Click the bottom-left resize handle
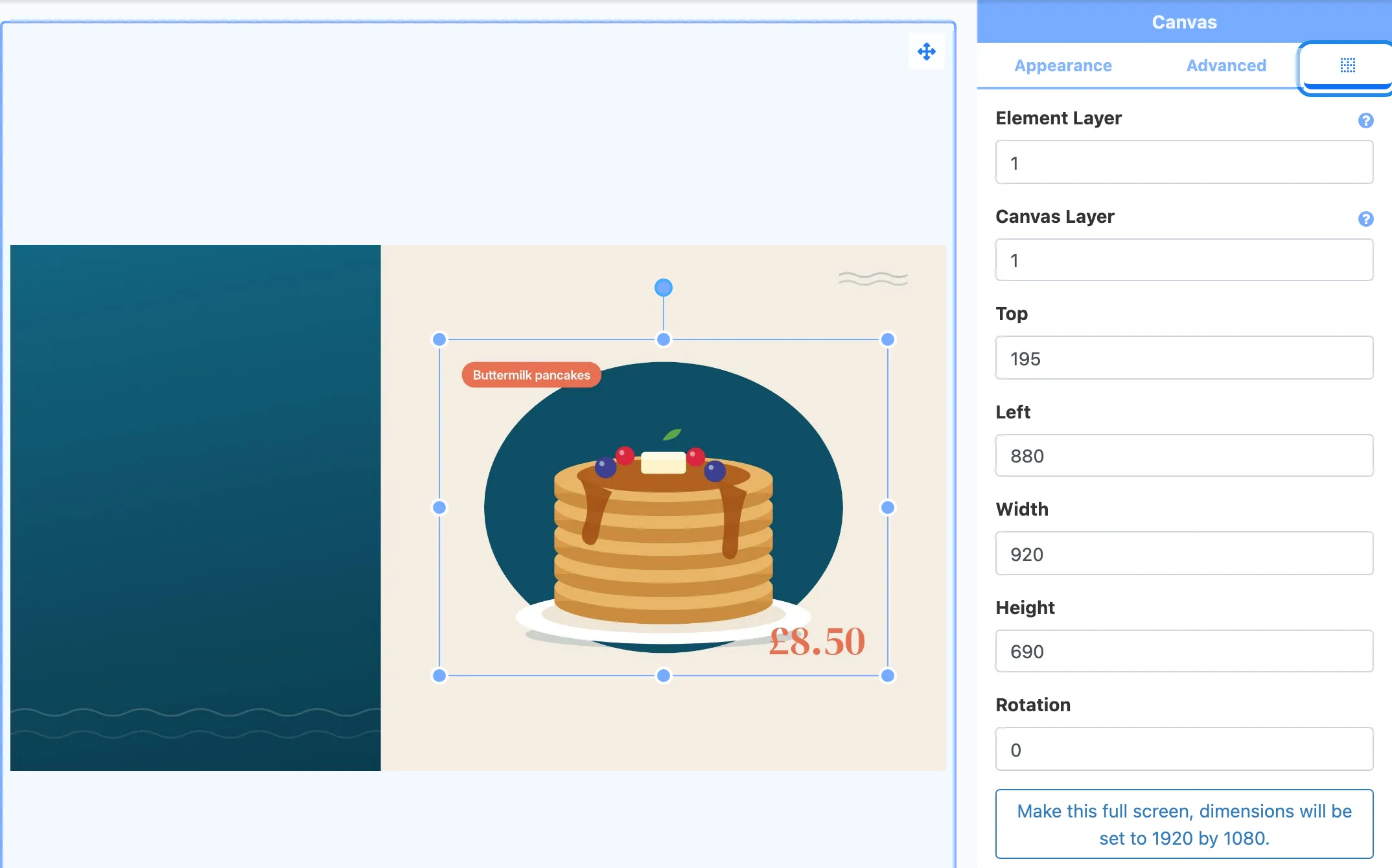This screenshot has height=868, width=1392. [x=439, y=676]
